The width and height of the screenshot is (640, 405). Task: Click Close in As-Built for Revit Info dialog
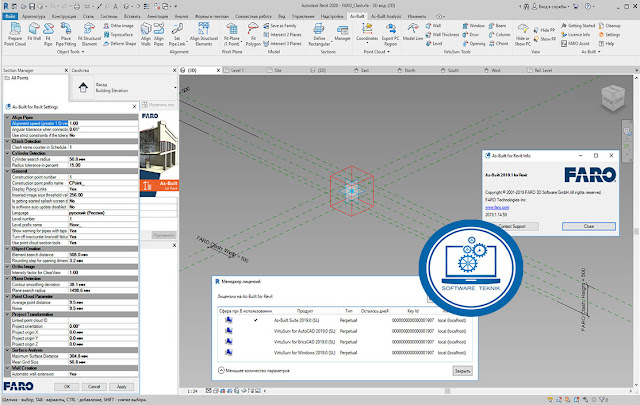(x=589, y=226)
